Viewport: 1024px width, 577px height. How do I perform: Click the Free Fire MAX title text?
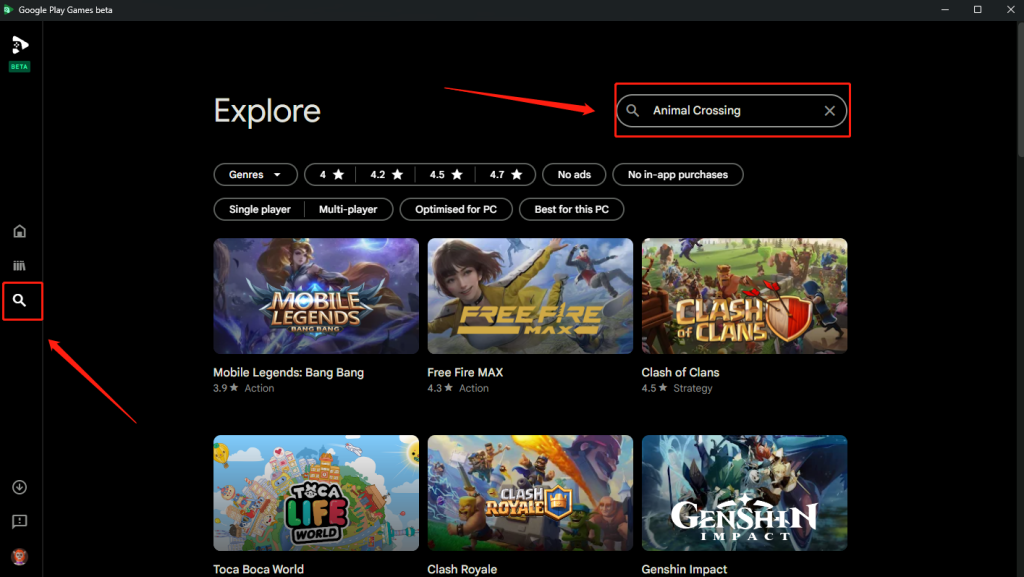465,373
